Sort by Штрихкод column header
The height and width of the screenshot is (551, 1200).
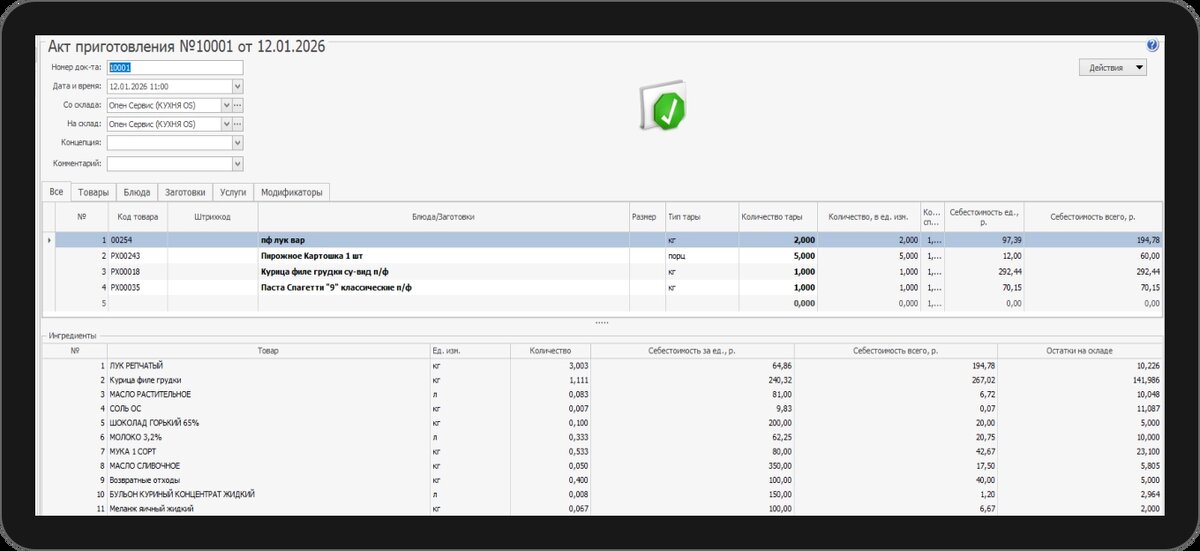pos(213,217)
